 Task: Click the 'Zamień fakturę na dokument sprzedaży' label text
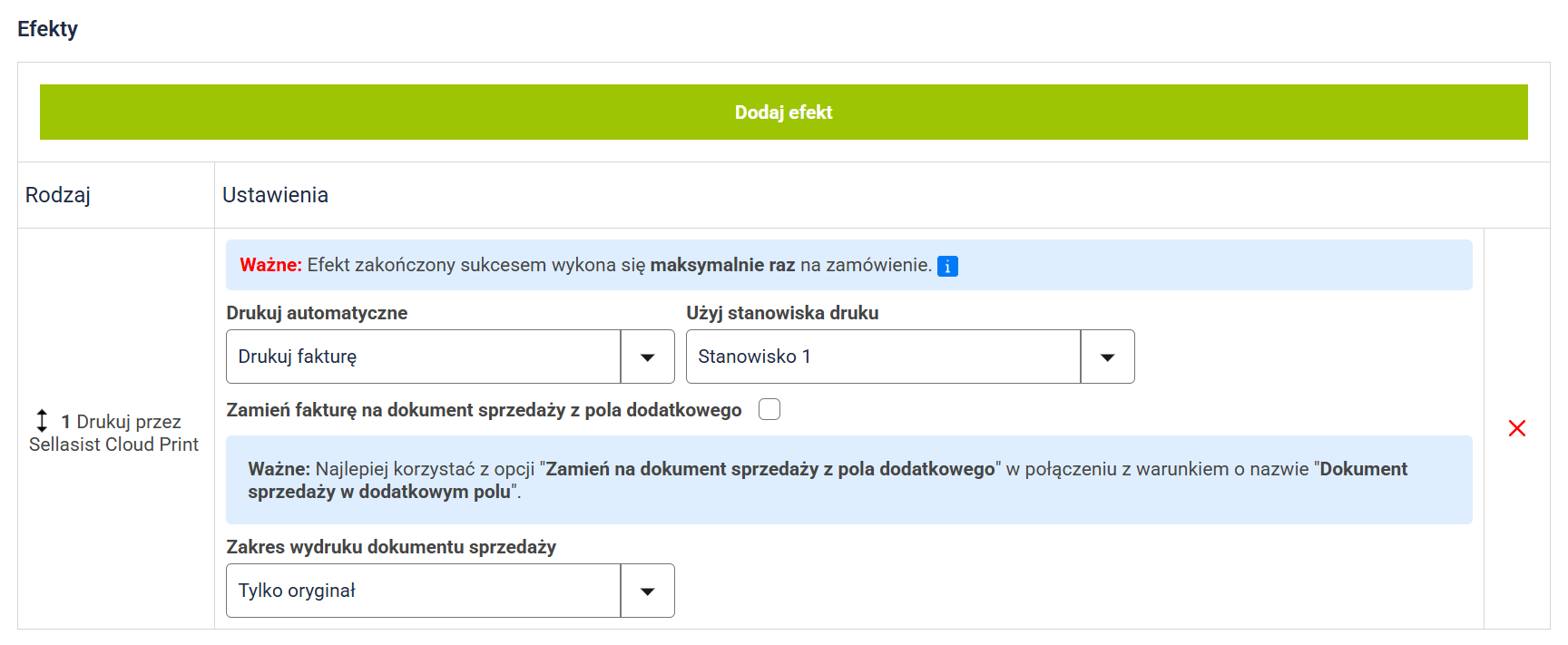[484, 410]
